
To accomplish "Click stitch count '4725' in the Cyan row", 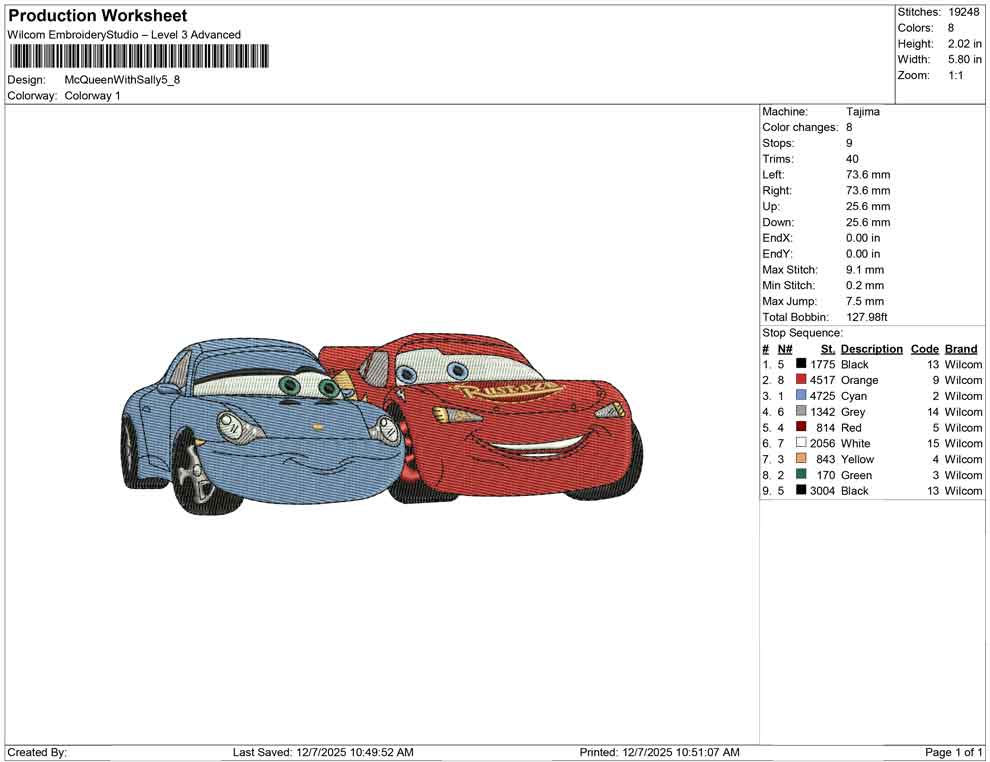I will [822, 396].
